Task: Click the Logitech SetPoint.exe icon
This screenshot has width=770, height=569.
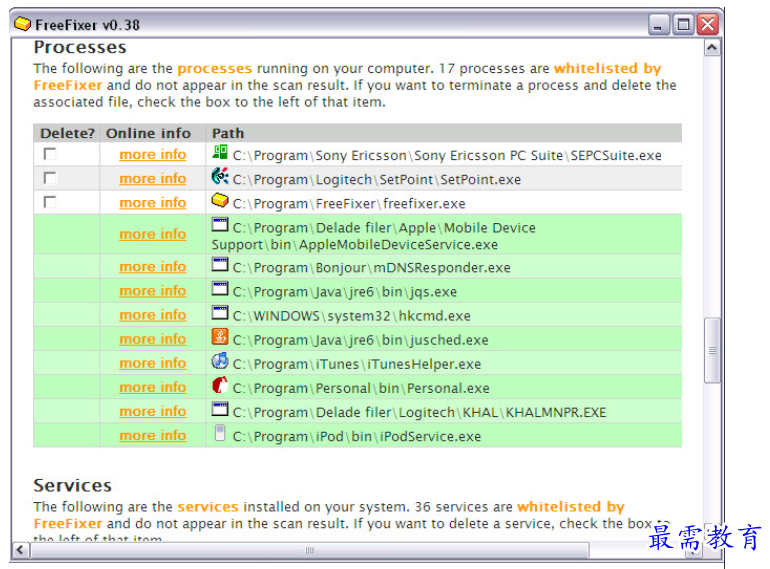Action: coord(220,176)
